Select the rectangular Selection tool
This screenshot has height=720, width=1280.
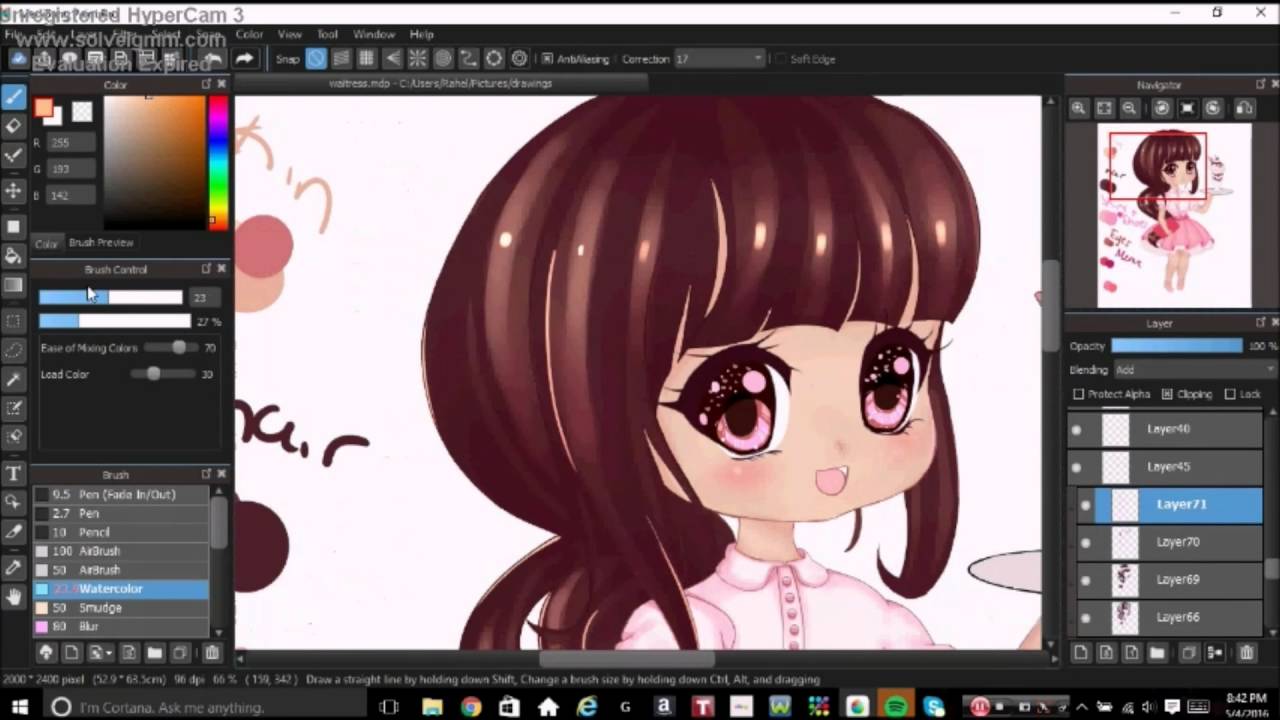pos(14,321)
